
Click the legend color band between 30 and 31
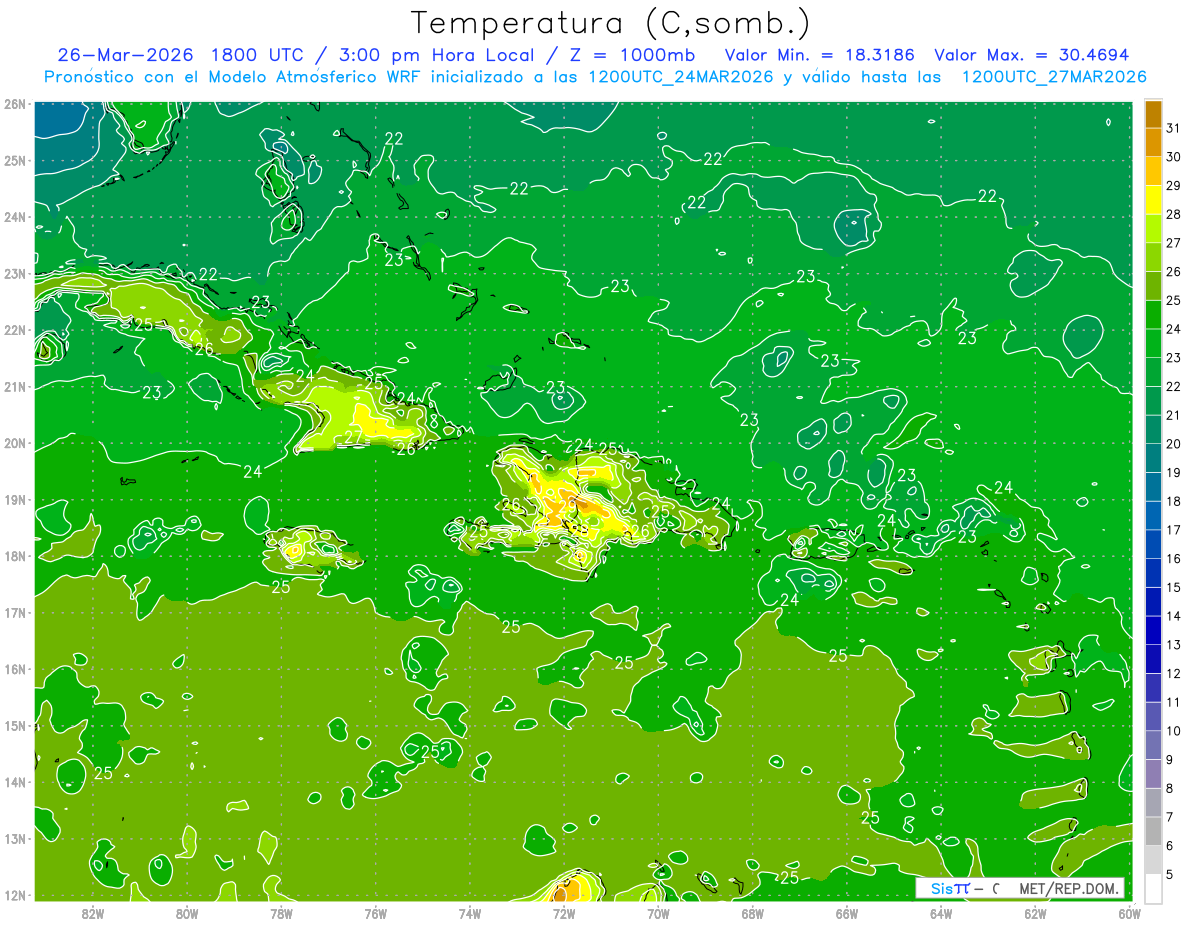1153,142
